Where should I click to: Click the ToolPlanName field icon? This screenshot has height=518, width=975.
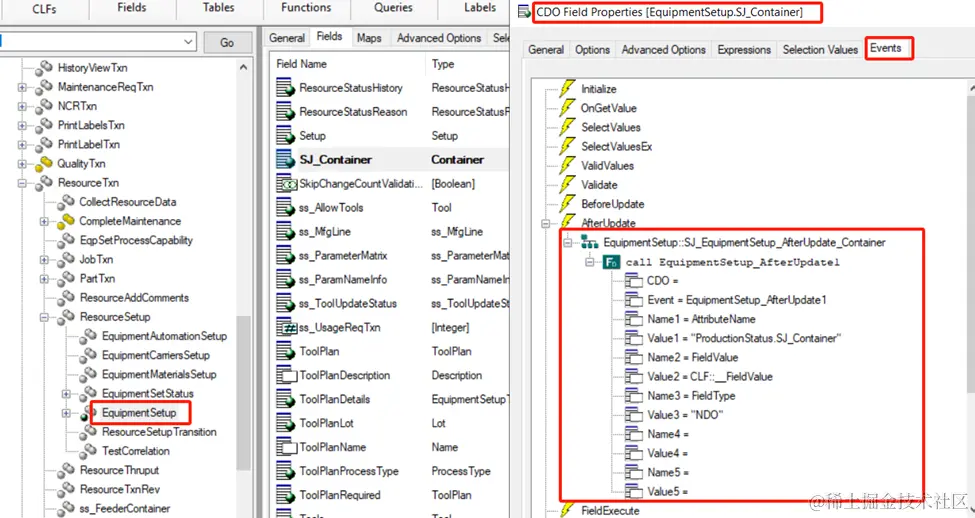click(x=286, y=447)
